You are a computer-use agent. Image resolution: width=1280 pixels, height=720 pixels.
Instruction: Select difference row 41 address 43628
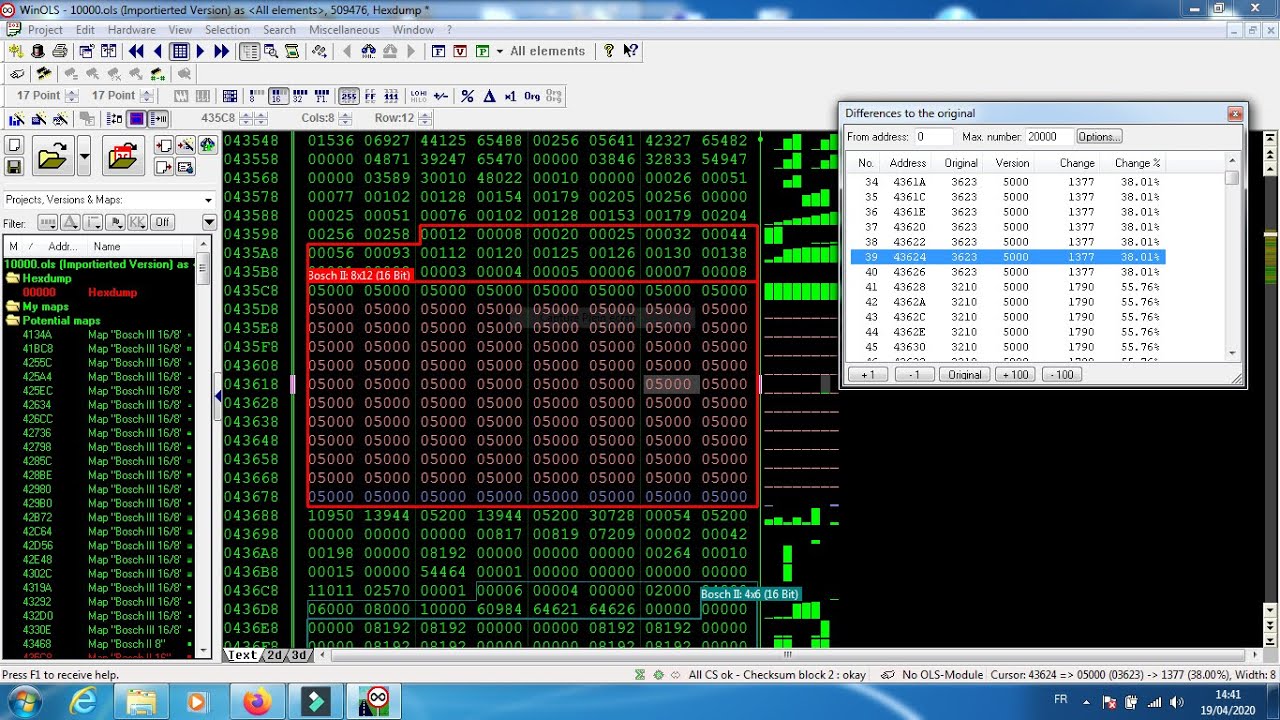[x=1007, y=287]
